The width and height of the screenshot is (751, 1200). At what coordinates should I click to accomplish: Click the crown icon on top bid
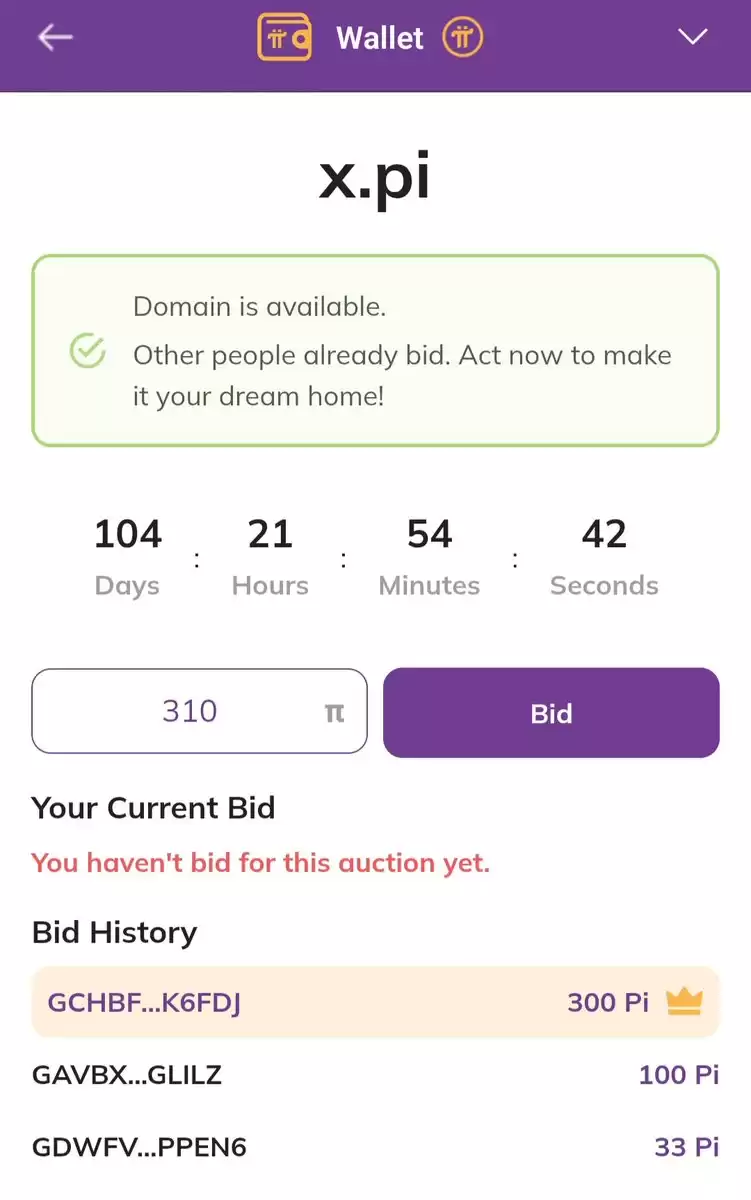[x=685, y=1001]
